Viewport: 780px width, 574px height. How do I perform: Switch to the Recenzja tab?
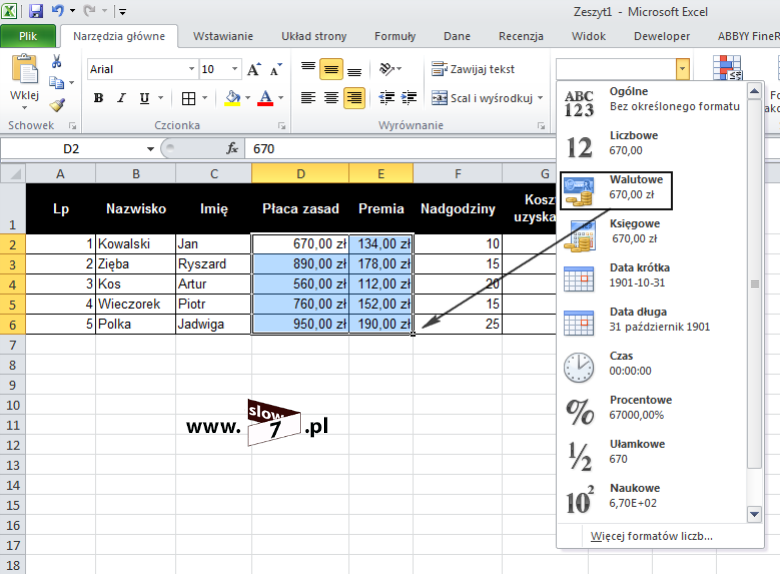(x=521, y=36)
